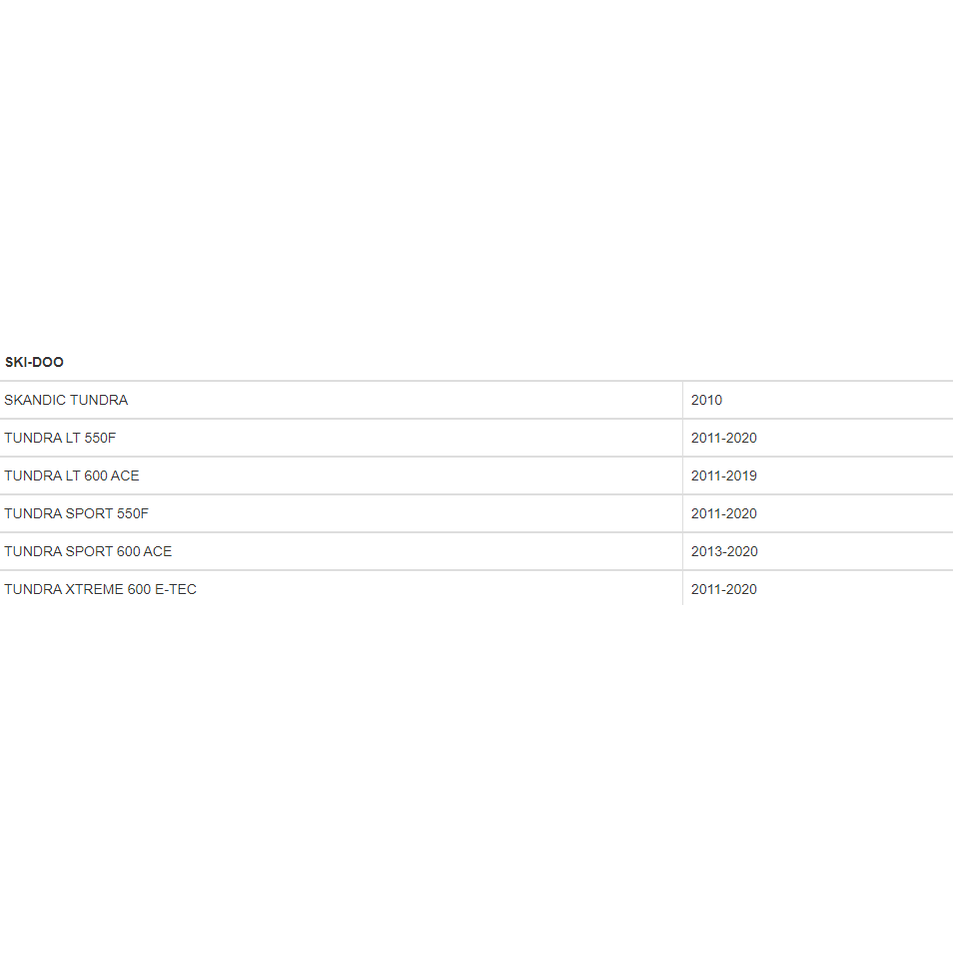The width and height of the screenshot is (953, 953).
Task: Click the SKI-DOO heading
Action: pos(34,362)
